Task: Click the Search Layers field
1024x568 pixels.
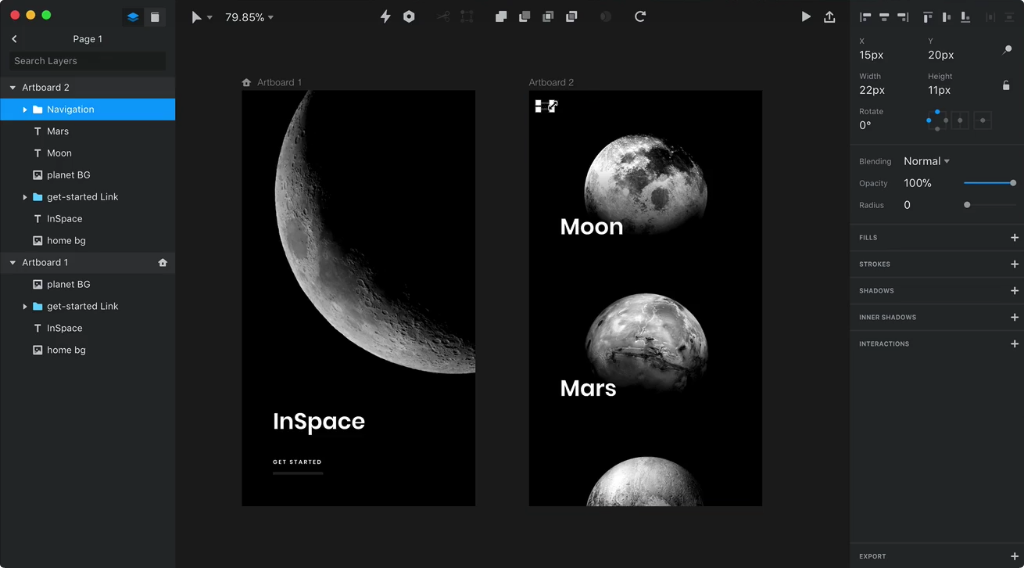Action: (x=87, y=61)
